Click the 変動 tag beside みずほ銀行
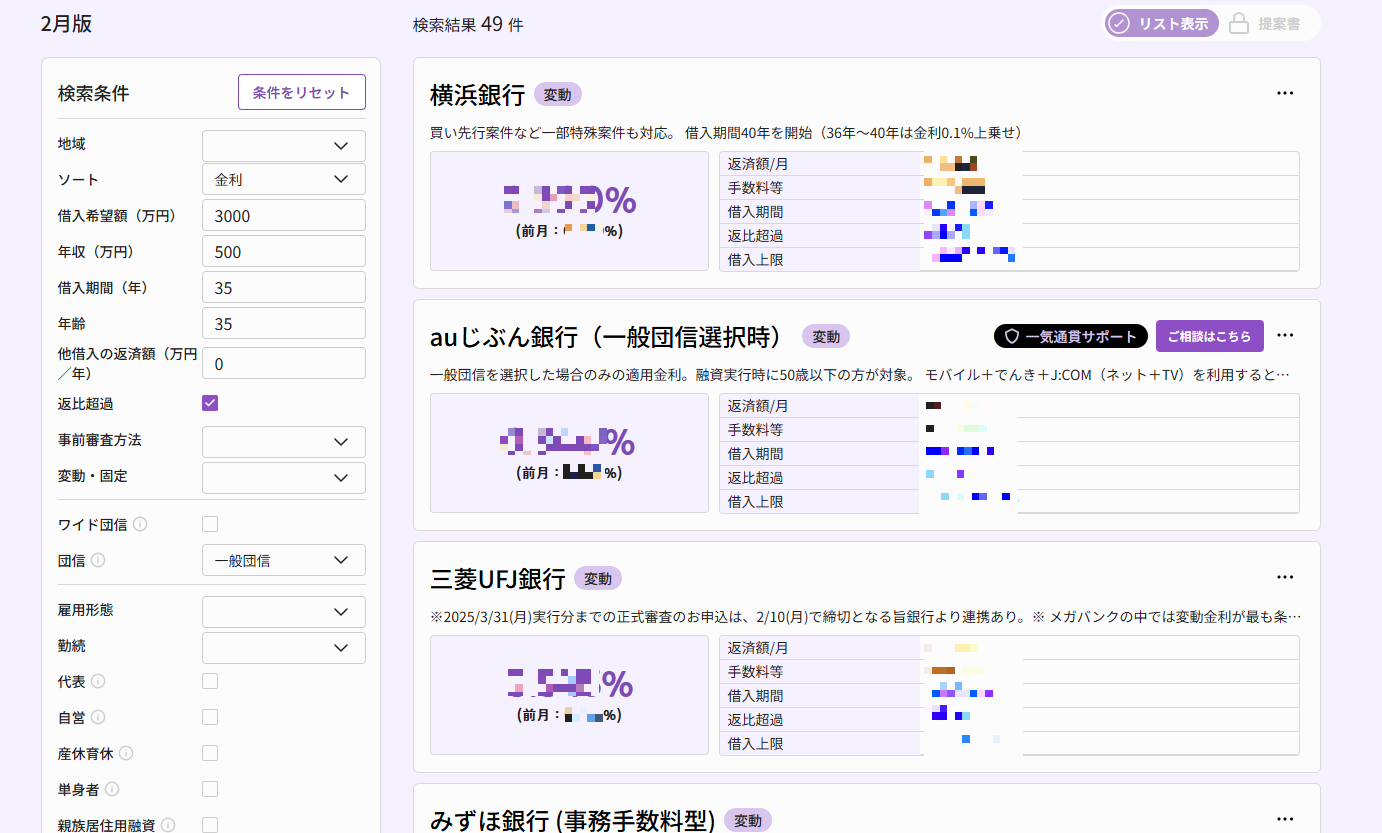1382x833 pixels. click(748, 821)
